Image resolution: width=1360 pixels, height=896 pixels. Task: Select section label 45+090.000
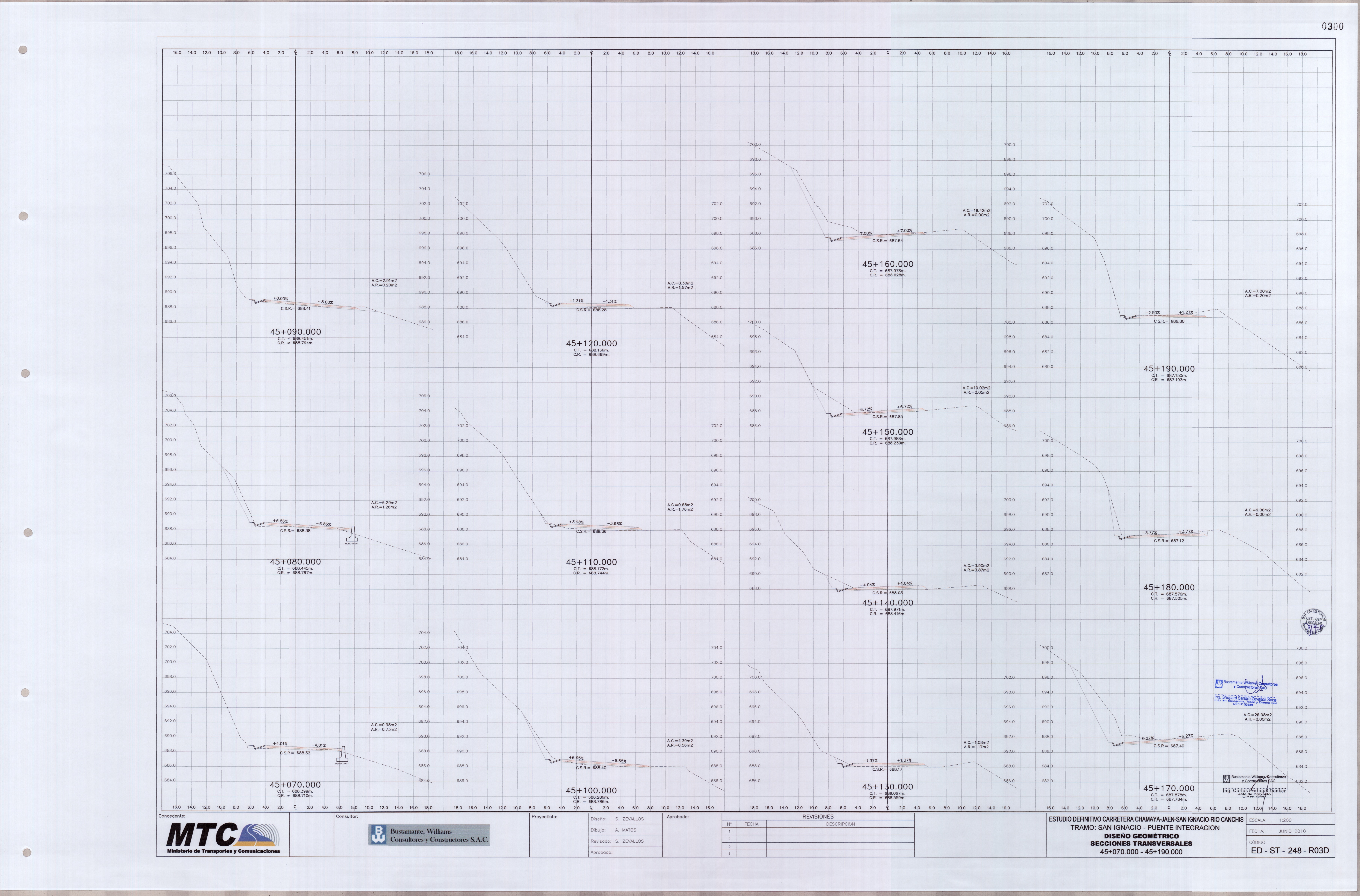tap(295, 332)
